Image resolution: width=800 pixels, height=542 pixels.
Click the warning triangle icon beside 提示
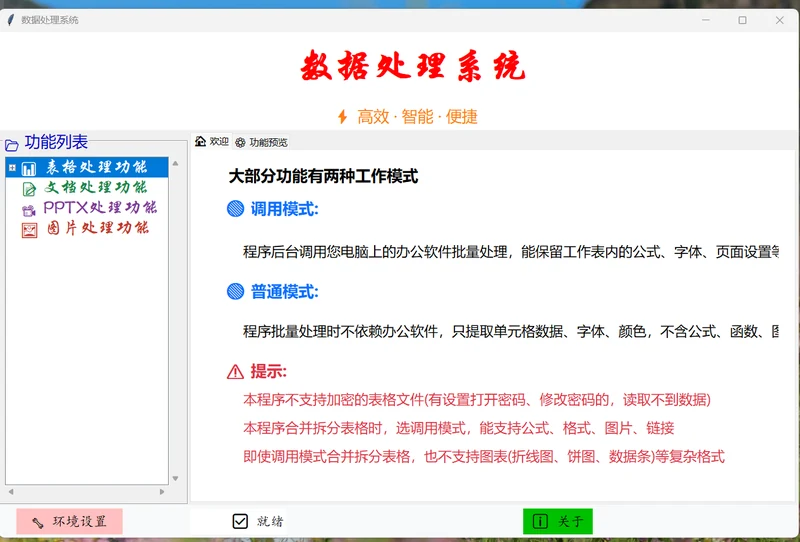tap(235, 372)
